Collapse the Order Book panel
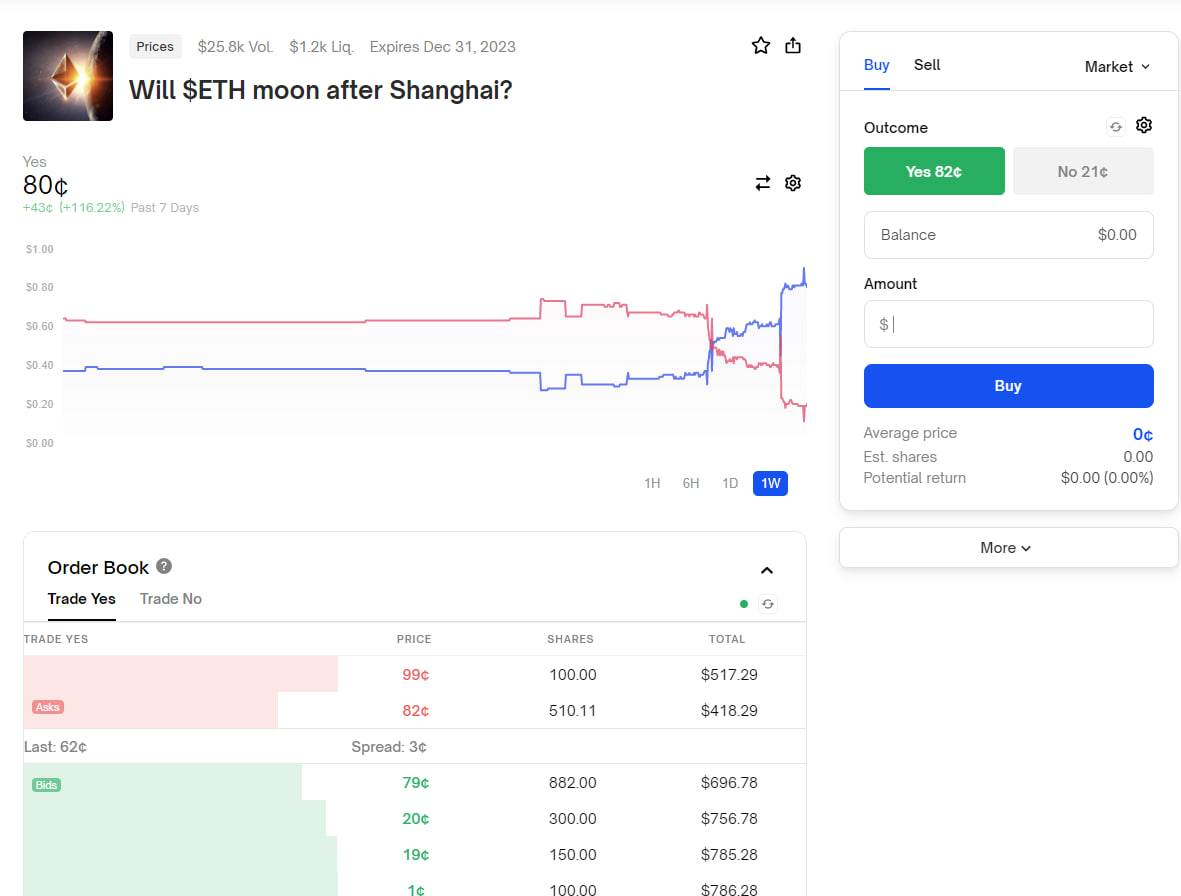Viewport: 1181px width, 896px height. [x=767, y=570]
